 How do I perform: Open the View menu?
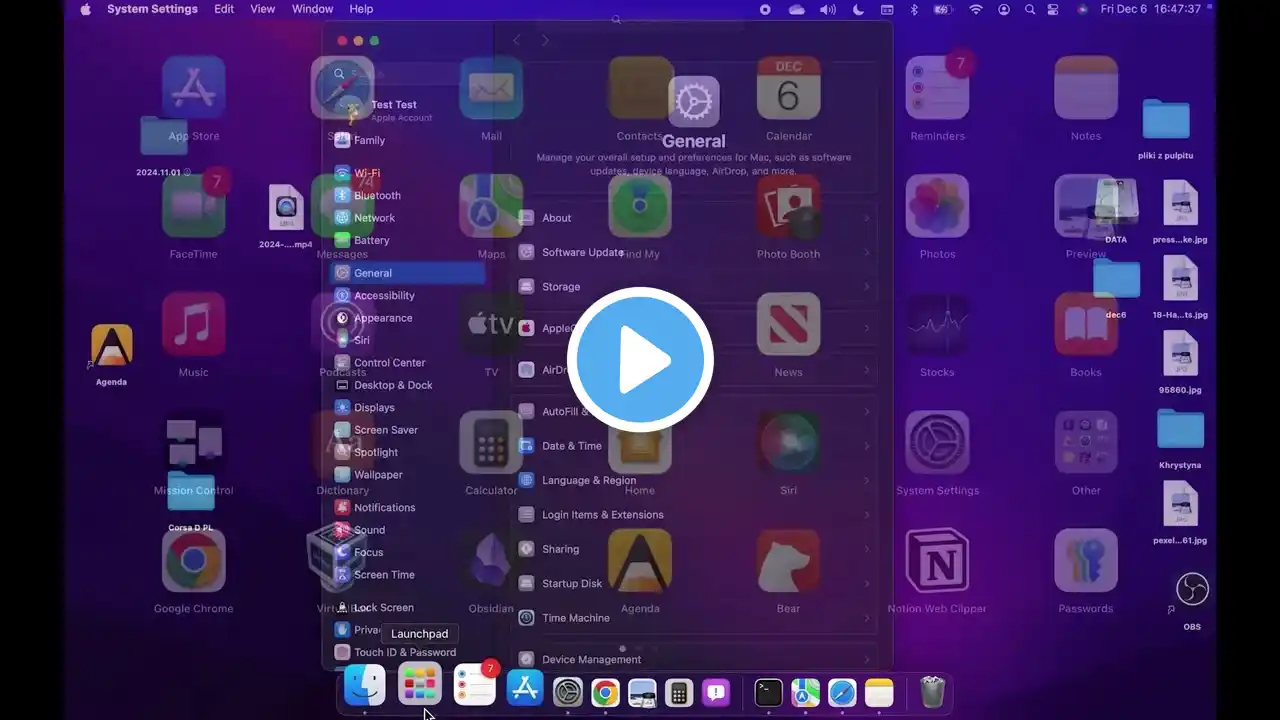(x=263, y=9)
